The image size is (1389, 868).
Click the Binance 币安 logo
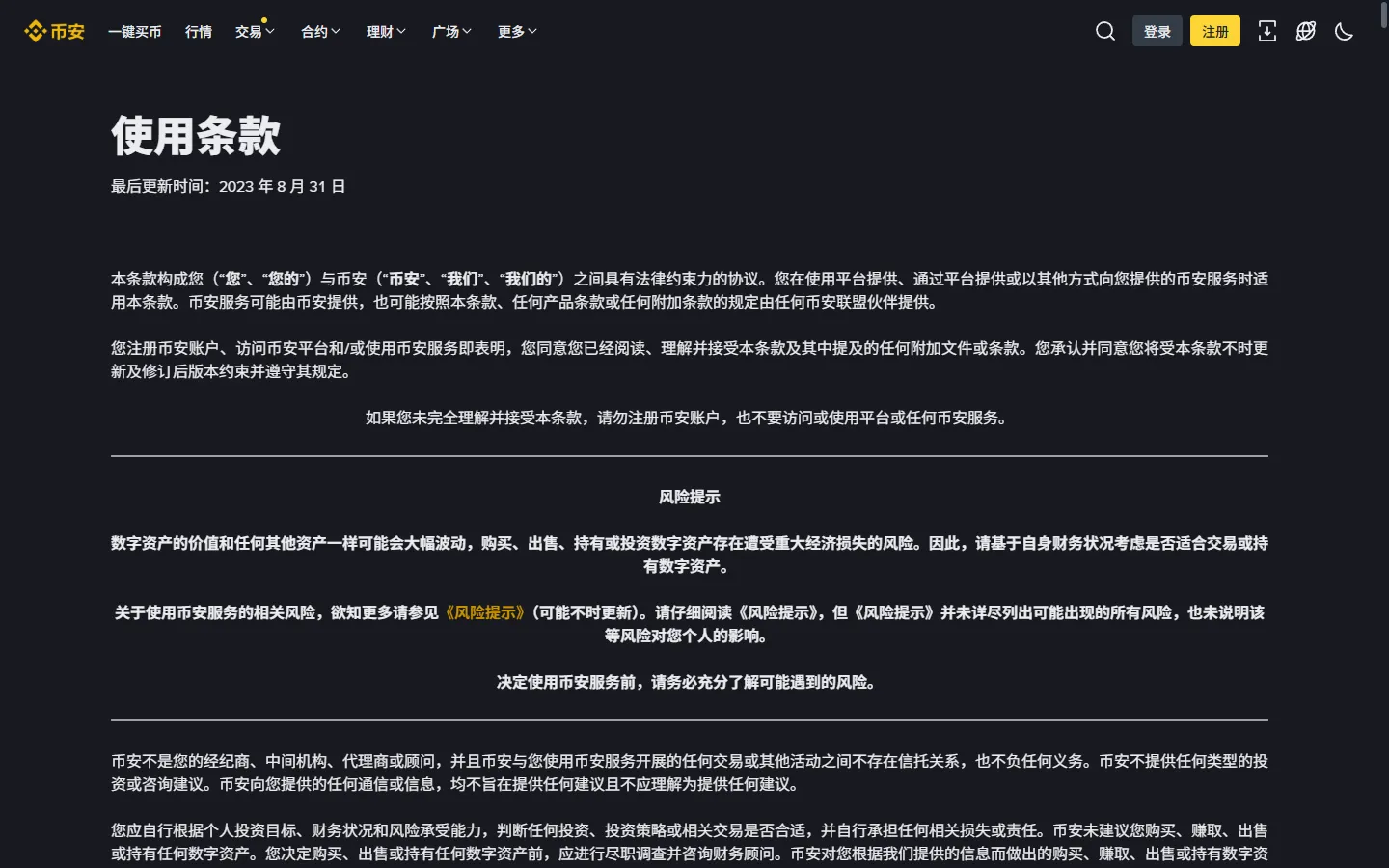54,32
